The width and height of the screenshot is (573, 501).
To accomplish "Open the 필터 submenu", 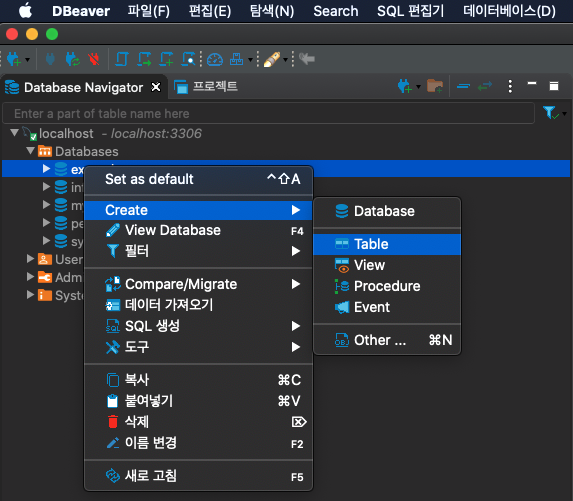I will (198, 251).
